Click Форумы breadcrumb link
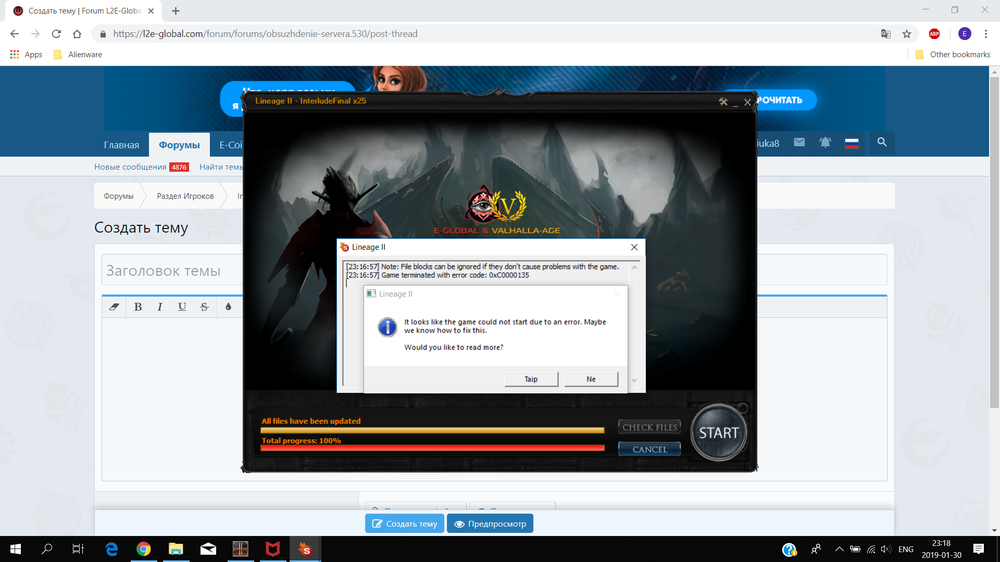 coord(119,196)
